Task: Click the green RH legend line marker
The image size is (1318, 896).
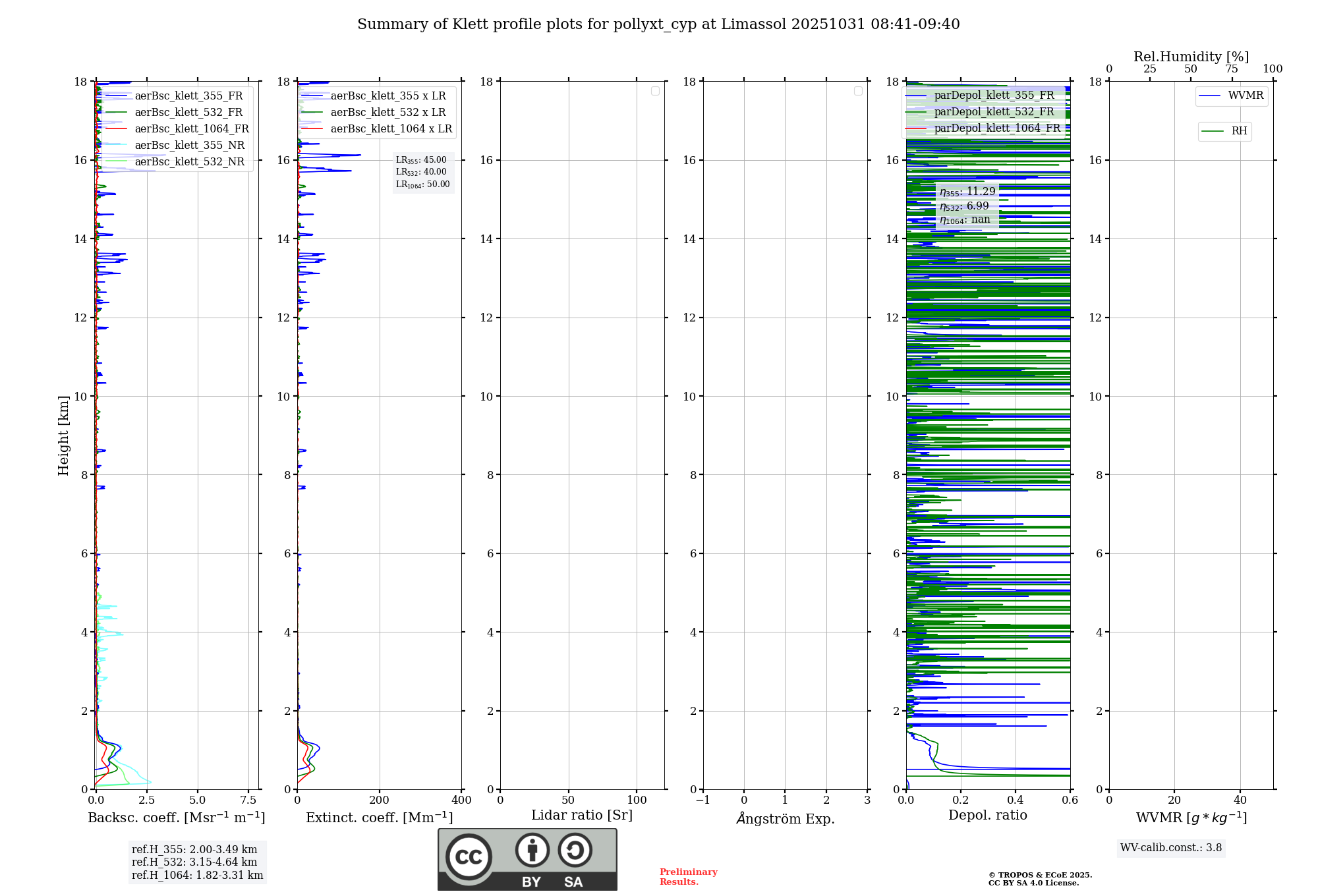Action: tap(1213, 131)
